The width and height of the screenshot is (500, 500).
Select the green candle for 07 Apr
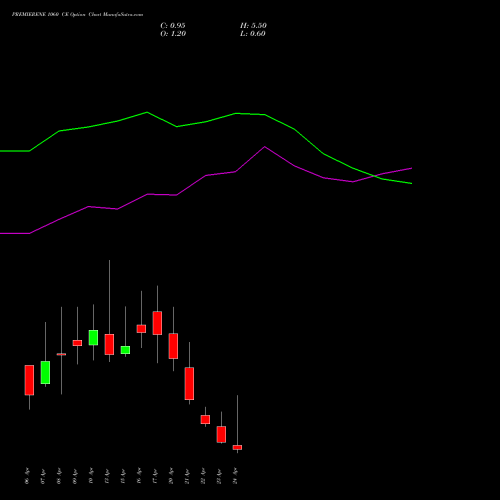pyautogui.click(x=45, y=372)
